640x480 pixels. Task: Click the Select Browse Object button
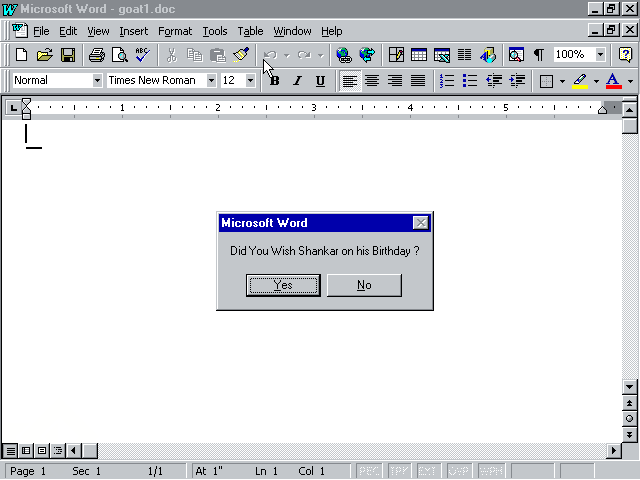pos(629,418)
